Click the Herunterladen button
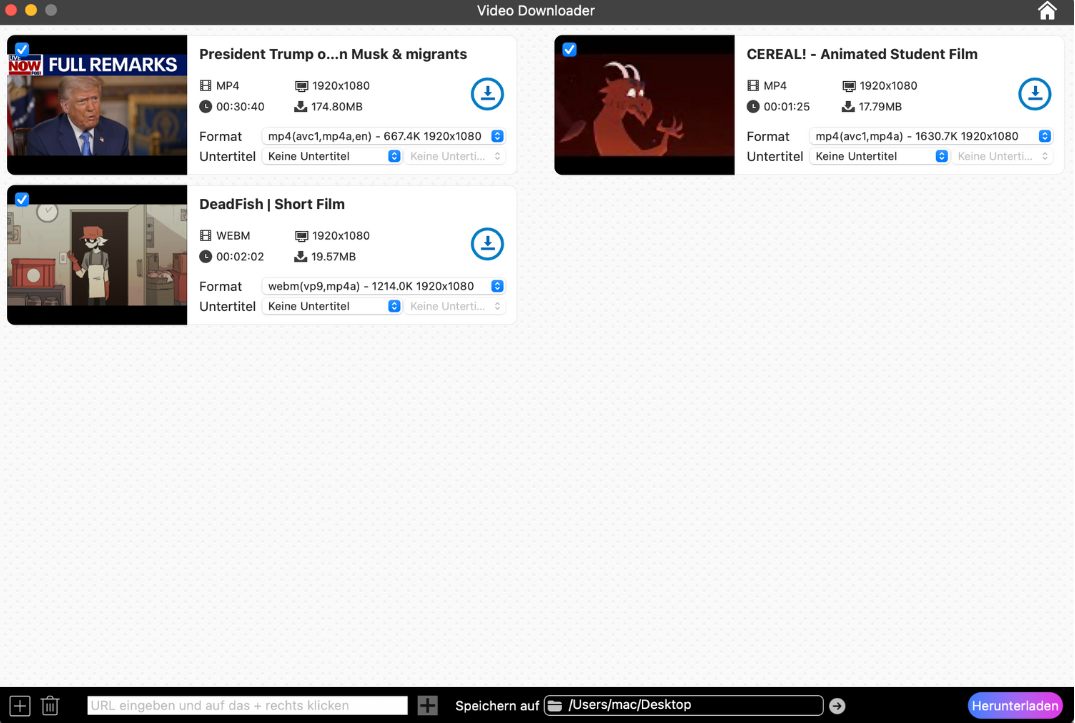 pos(1015,705)
